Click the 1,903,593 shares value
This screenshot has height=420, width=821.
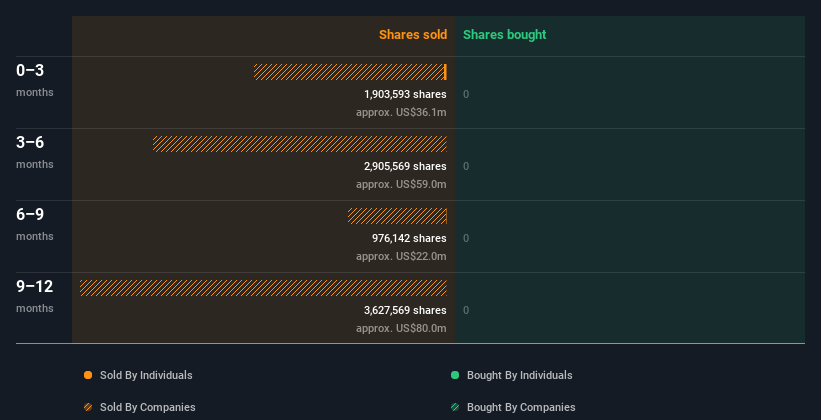click(x=405, y=94)
